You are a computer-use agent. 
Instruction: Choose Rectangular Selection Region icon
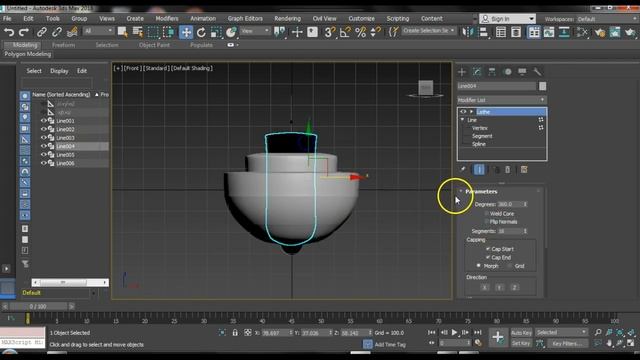click(153, 32)
